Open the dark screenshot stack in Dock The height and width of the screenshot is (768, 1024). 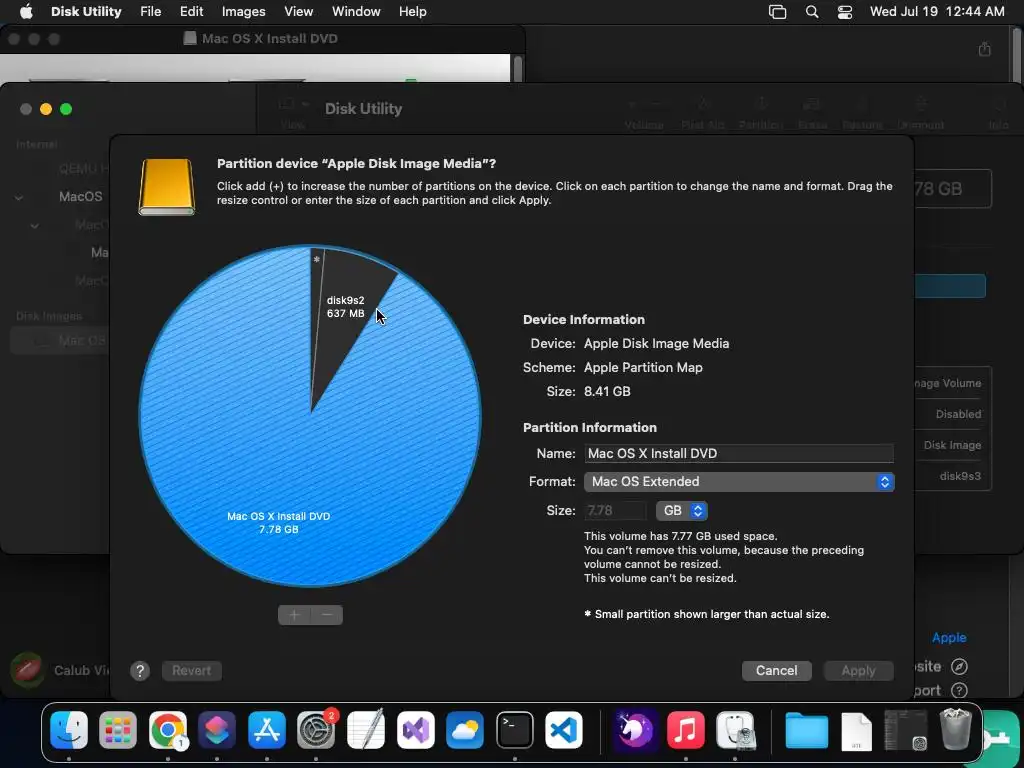pos(905,730)
